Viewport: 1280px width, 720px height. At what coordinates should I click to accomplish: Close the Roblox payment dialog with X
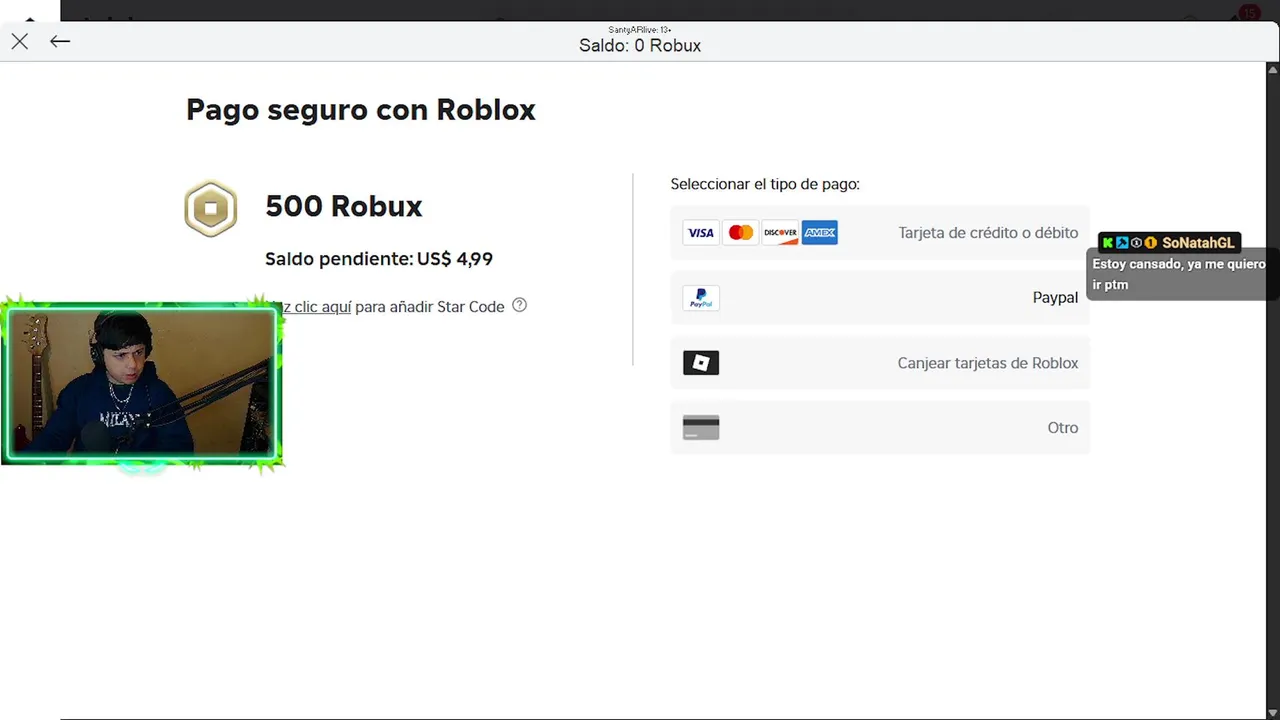point(19,41)
